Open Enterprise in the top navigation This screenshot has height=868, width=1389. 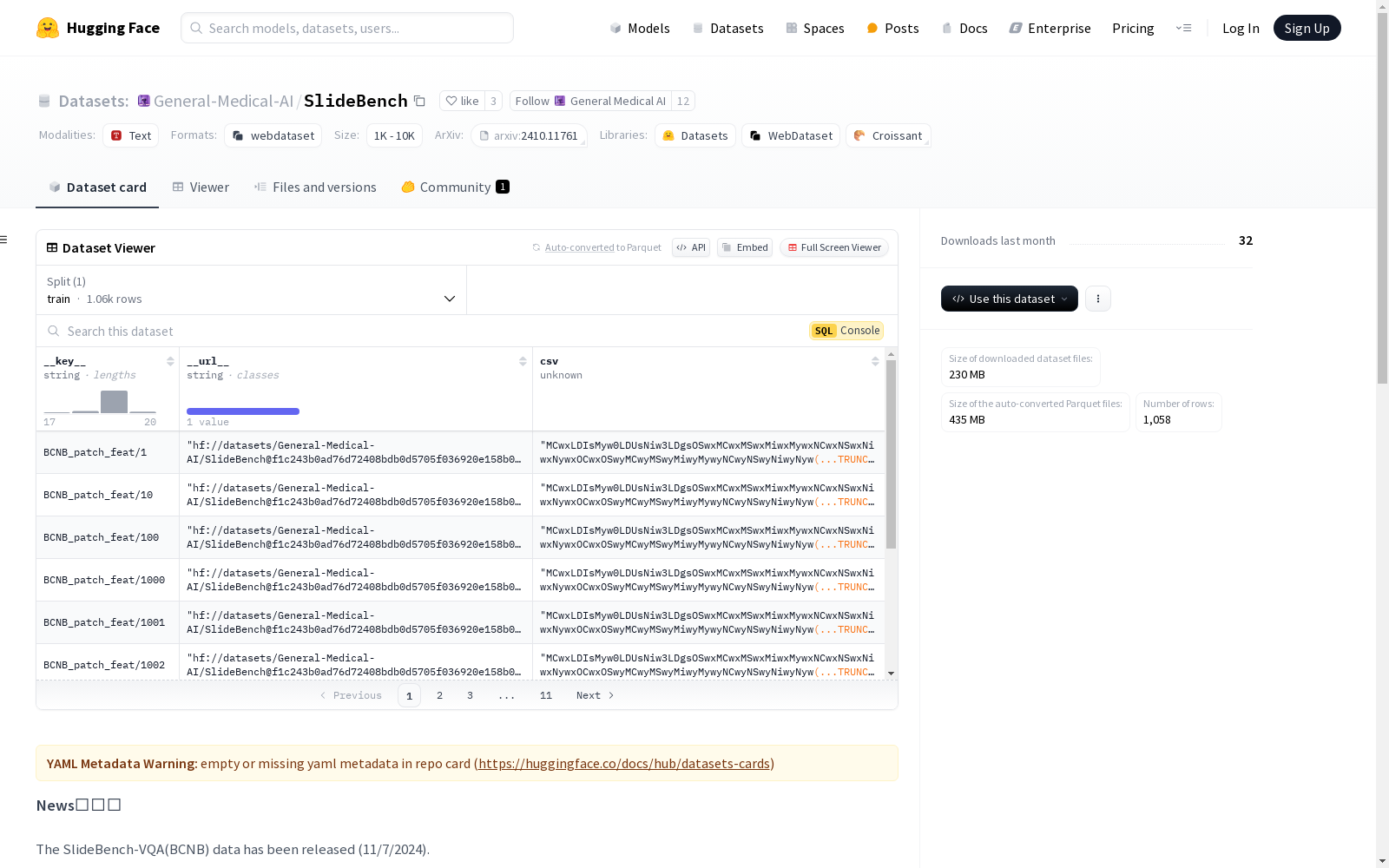[1050, 28]
